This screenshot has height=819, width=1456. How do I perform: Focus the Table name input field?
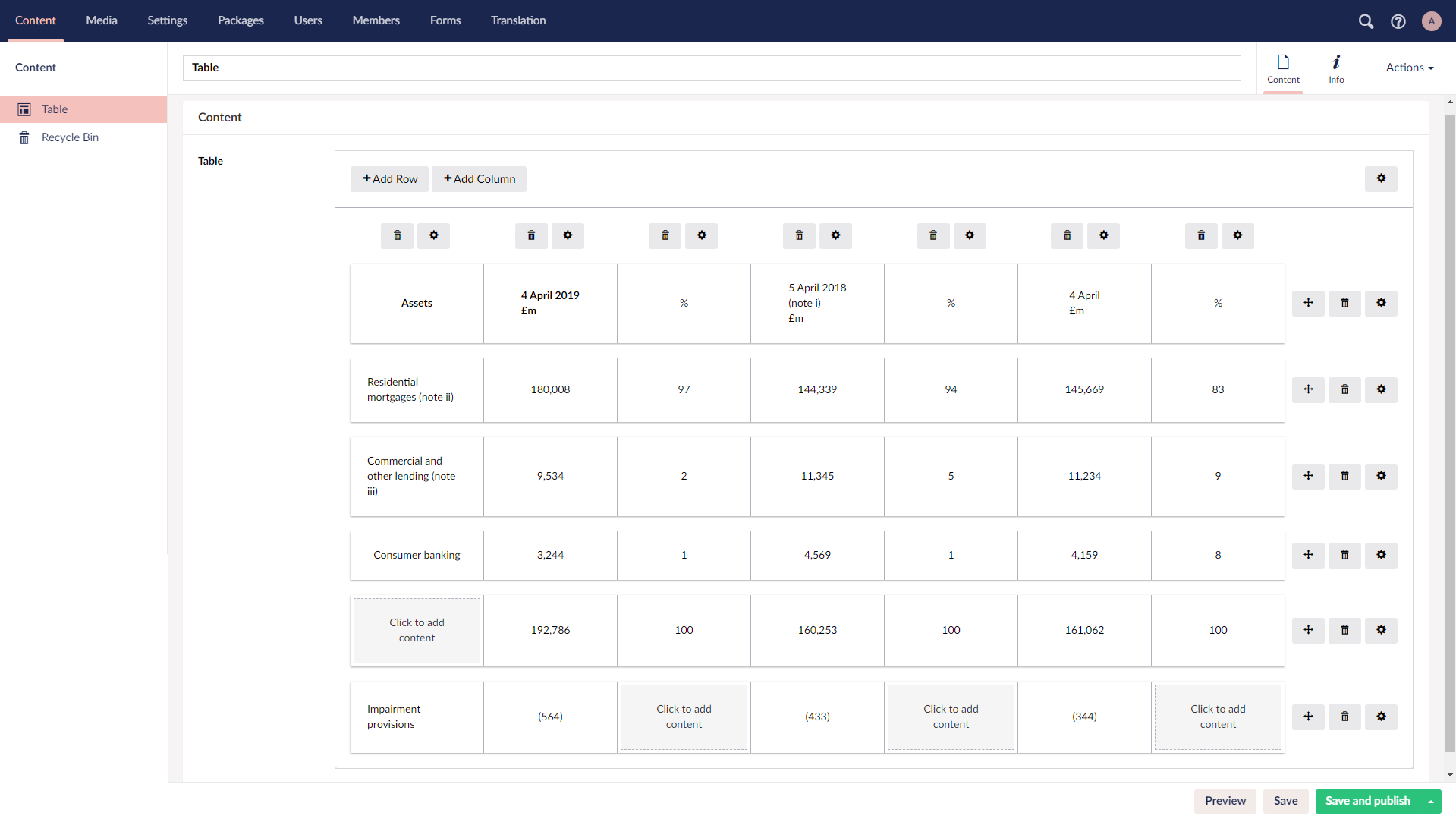pyautogui.click(x=712, y=68)
